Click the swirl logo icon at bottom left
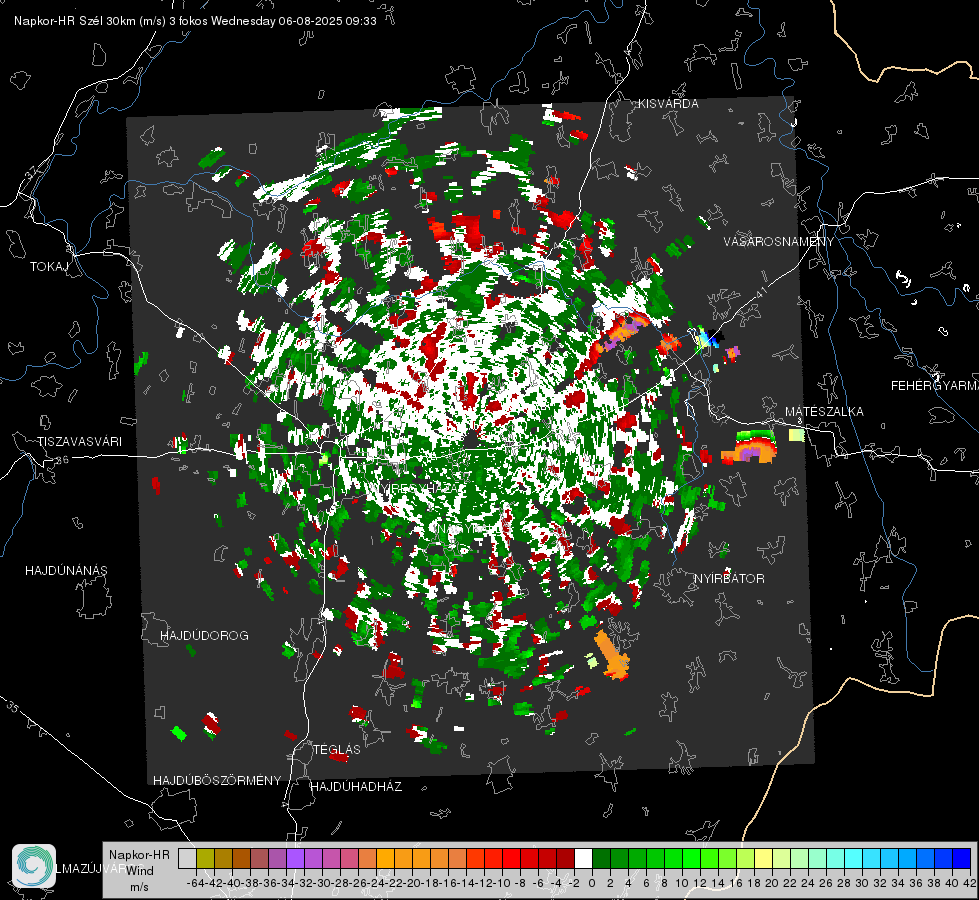This screenshot has height=900, width=979. pyautogui.click(x=34, y=866)
